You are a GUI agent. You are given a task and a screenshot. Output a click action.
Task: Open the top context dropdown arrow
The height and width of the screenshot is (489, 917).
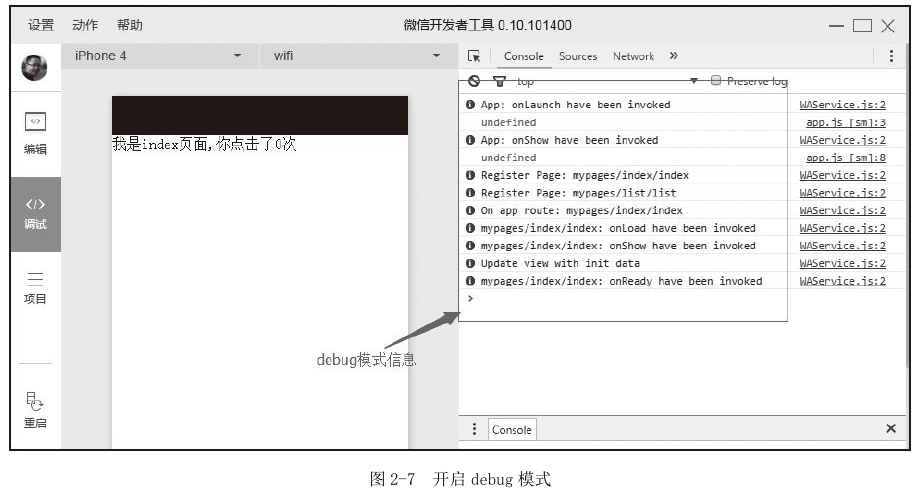coord(694,81)
